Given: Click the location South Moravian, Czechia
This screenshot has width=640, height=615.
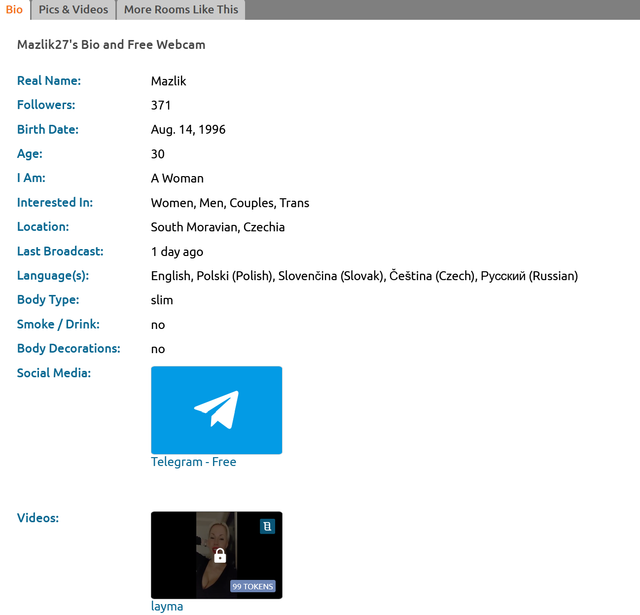Looking at the screenshot, I should (218, 227).
